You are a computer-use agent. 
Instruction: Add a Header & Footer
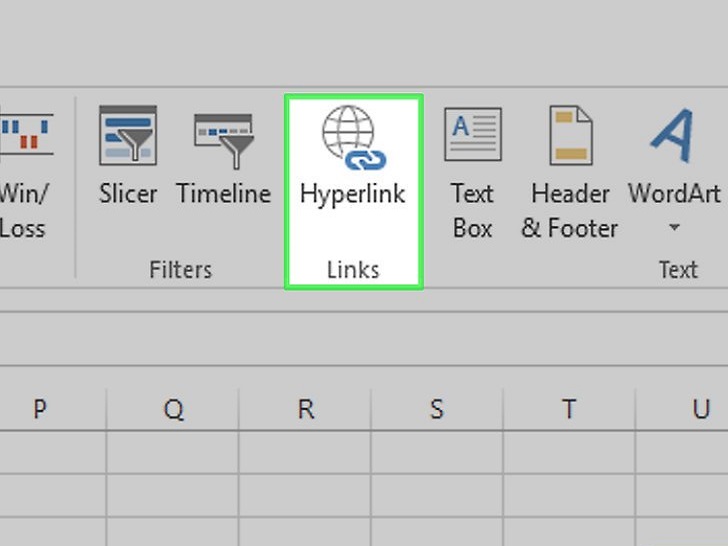(x=570, y=172)
